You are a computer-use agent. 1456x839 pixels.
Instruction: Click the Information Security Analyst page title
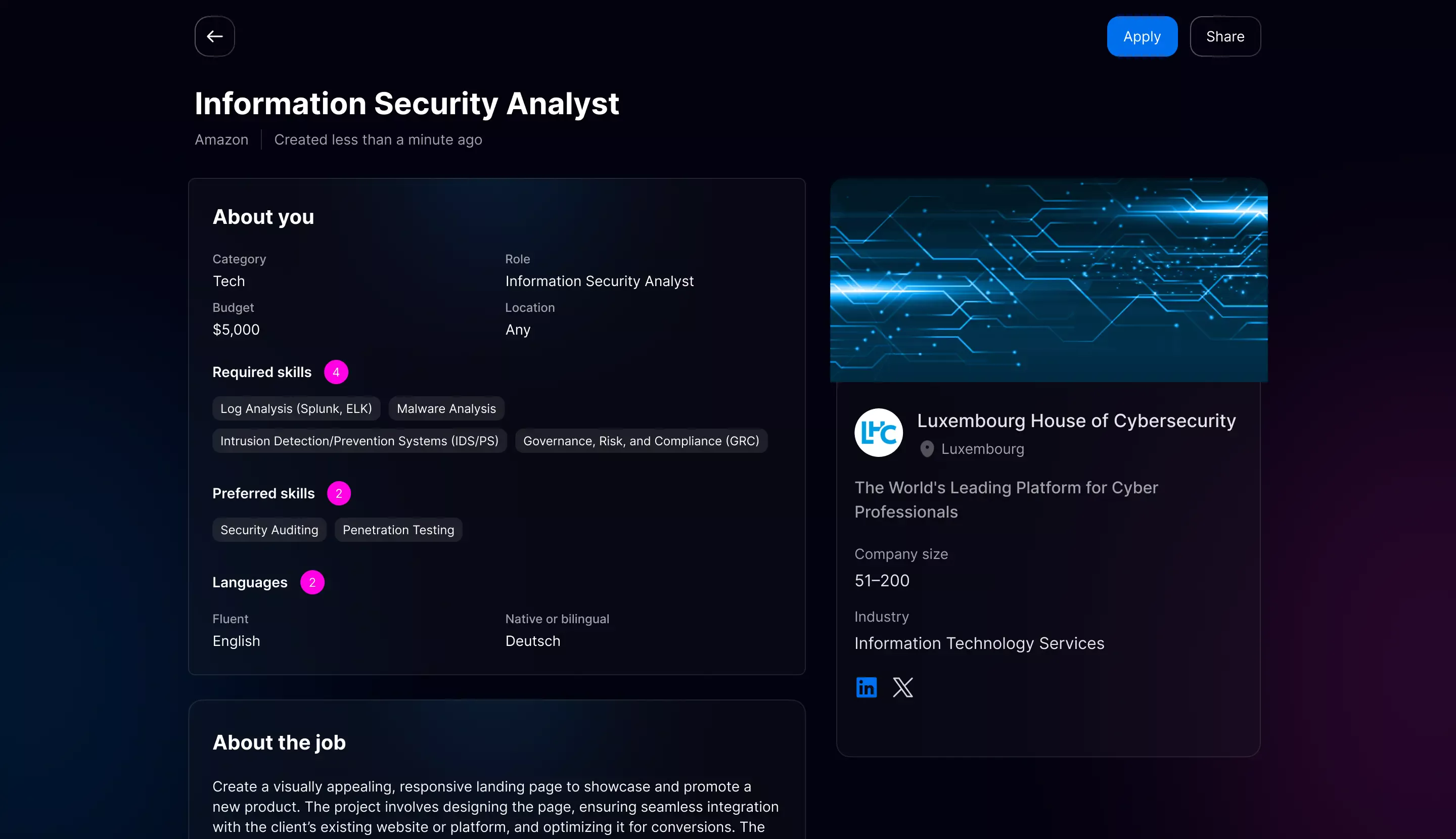(x=406, y=104)
